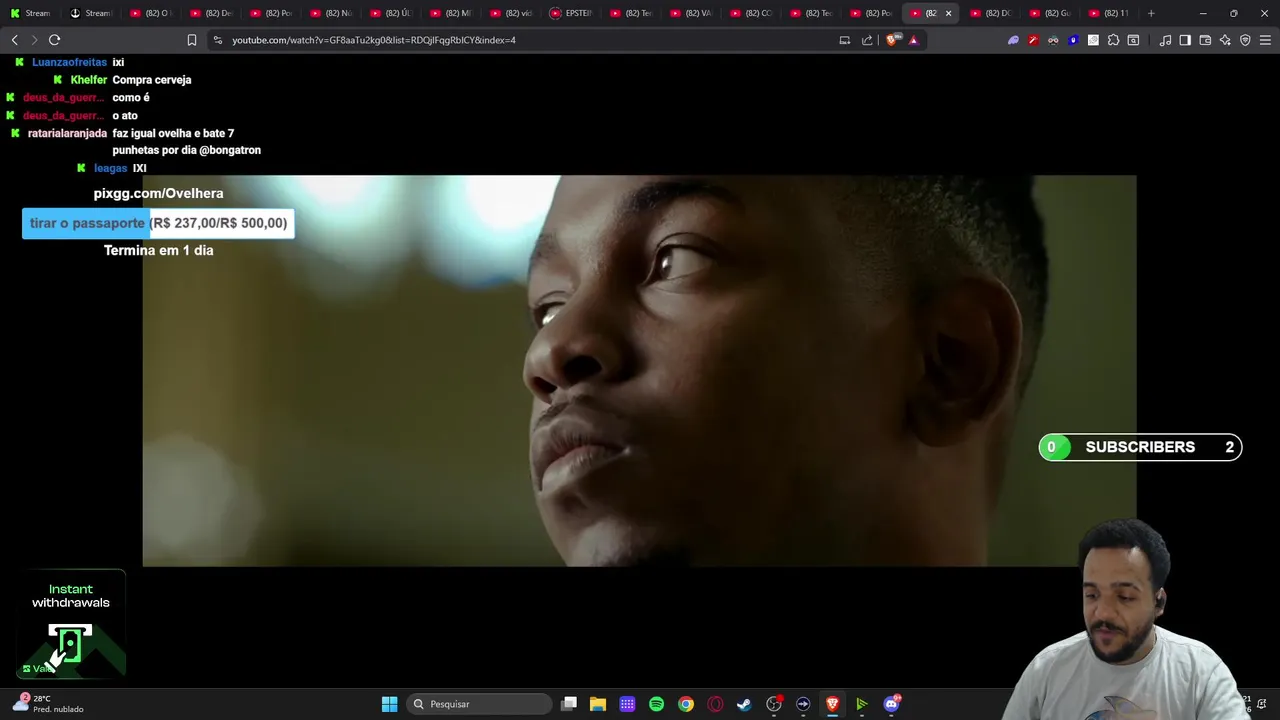Open the weather widget showing 28°C
The width and height of the screenshot is (1280, 720).
coord(48,703)
